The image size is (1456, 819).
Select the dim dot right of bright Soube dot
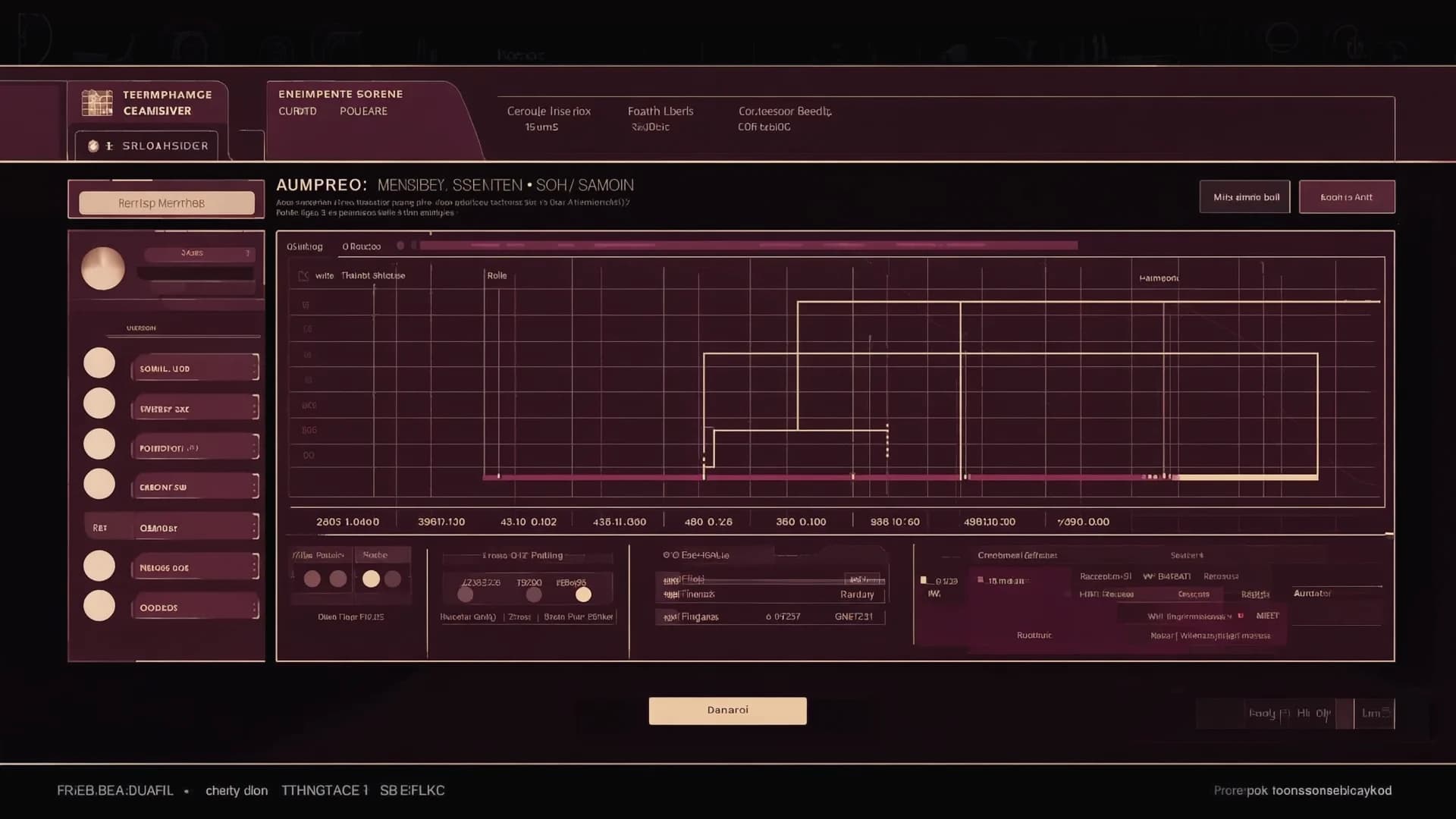coord(393,579)
